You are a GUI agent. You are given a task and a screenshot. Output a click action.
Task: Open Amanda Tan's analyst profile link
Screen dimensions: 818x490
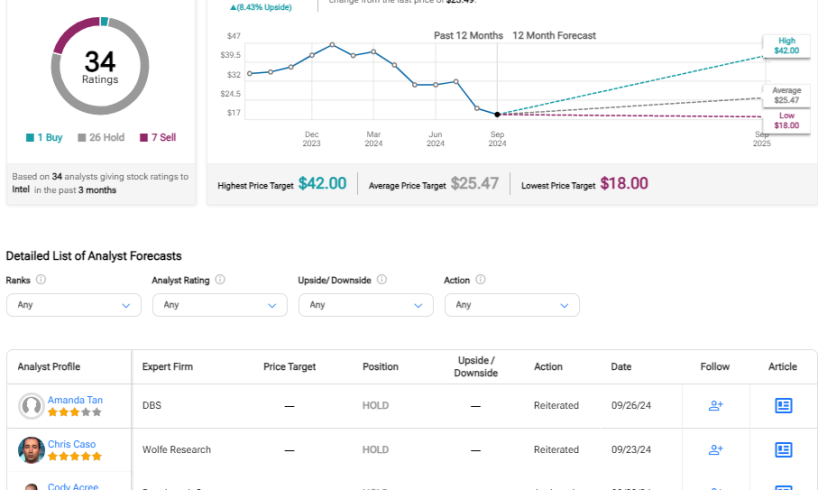(x=75, y=400)
